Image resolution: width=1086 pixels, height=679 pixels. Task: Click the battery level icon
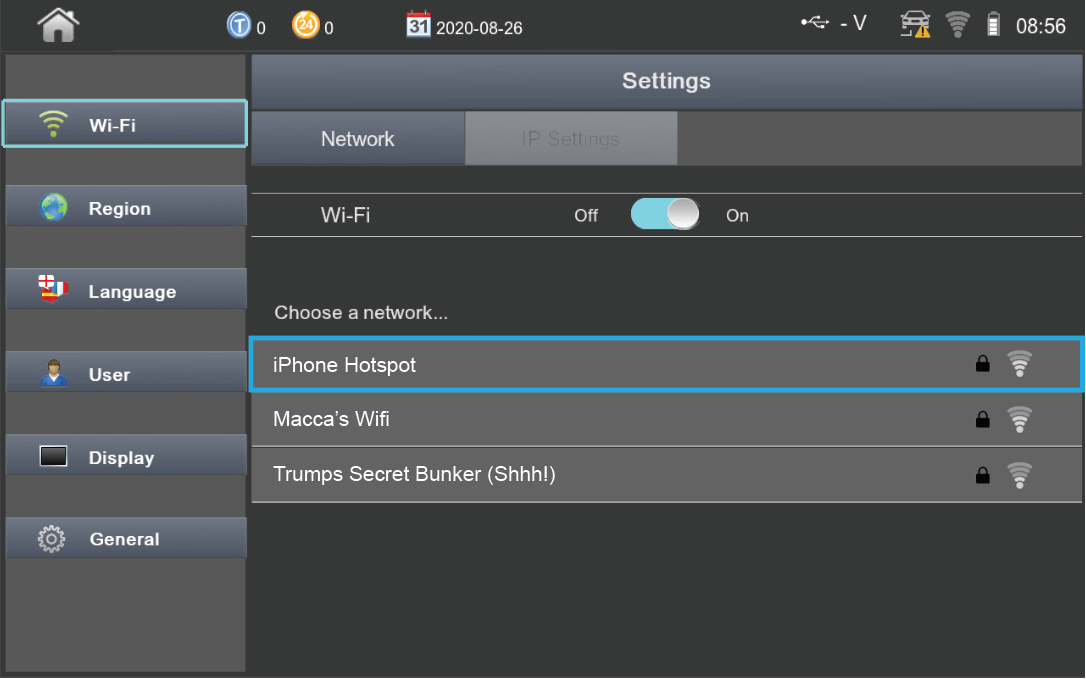tap(993, 24)
